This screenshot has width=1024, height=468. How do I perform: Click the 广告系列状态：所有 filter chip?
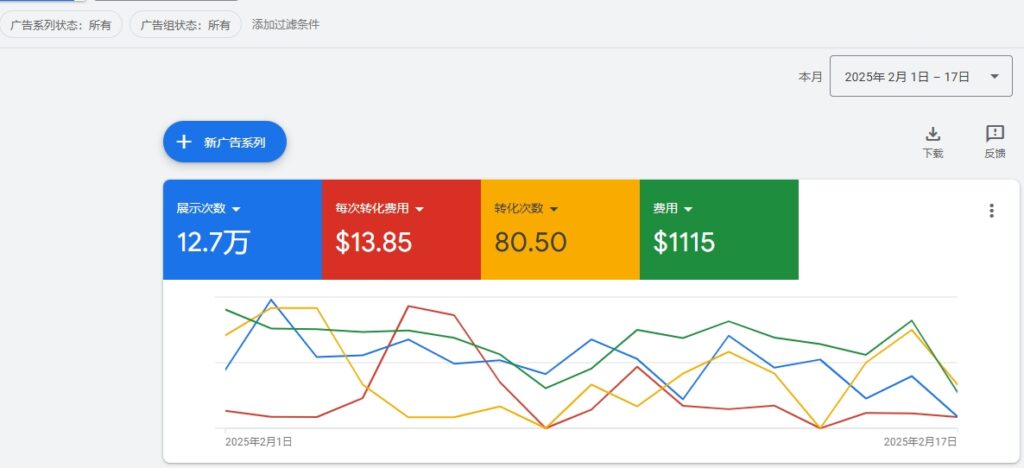pos(61,25)
